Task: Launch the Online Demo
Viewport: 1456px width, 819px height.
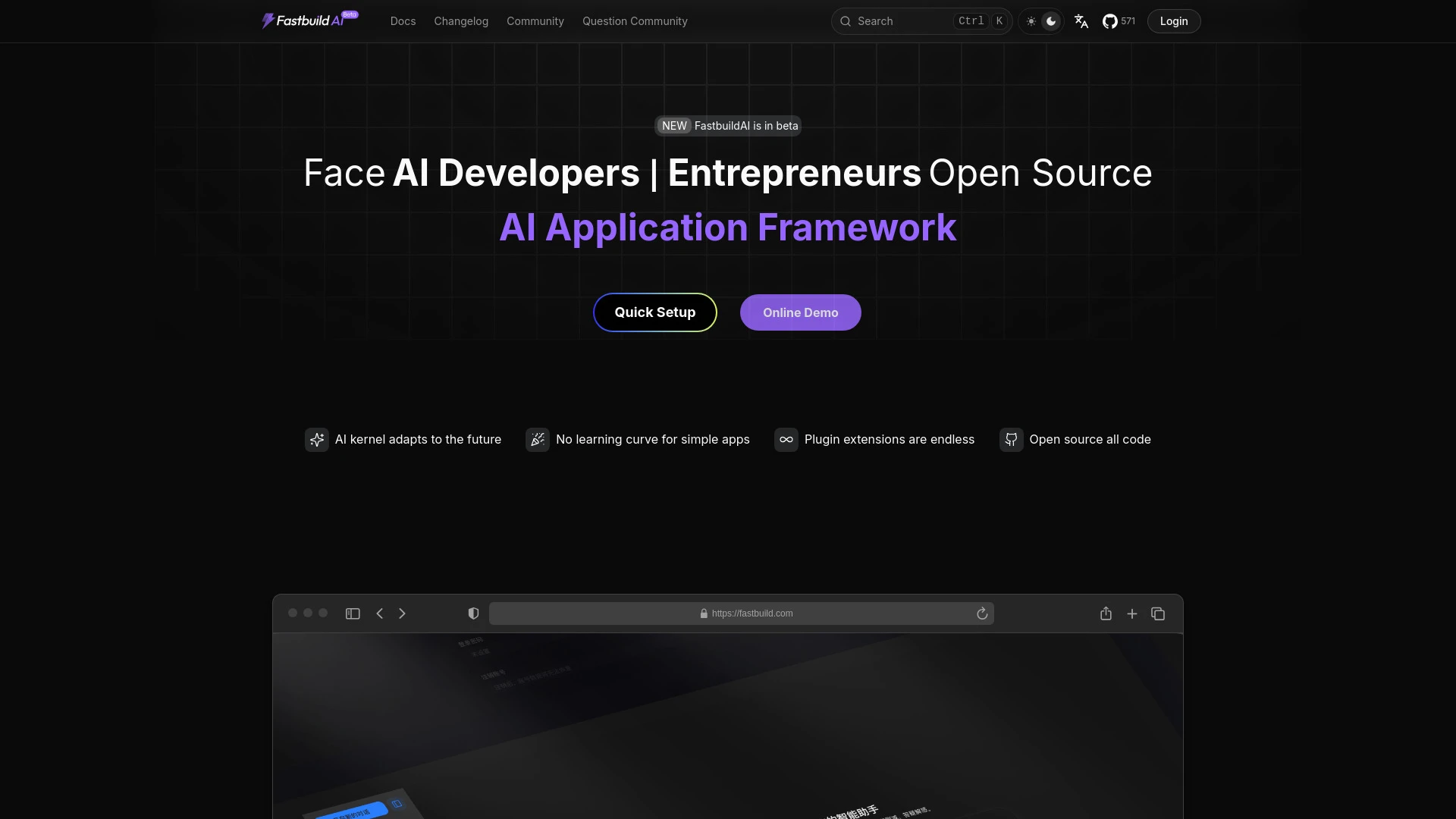Action: click(x=800, y=312)
